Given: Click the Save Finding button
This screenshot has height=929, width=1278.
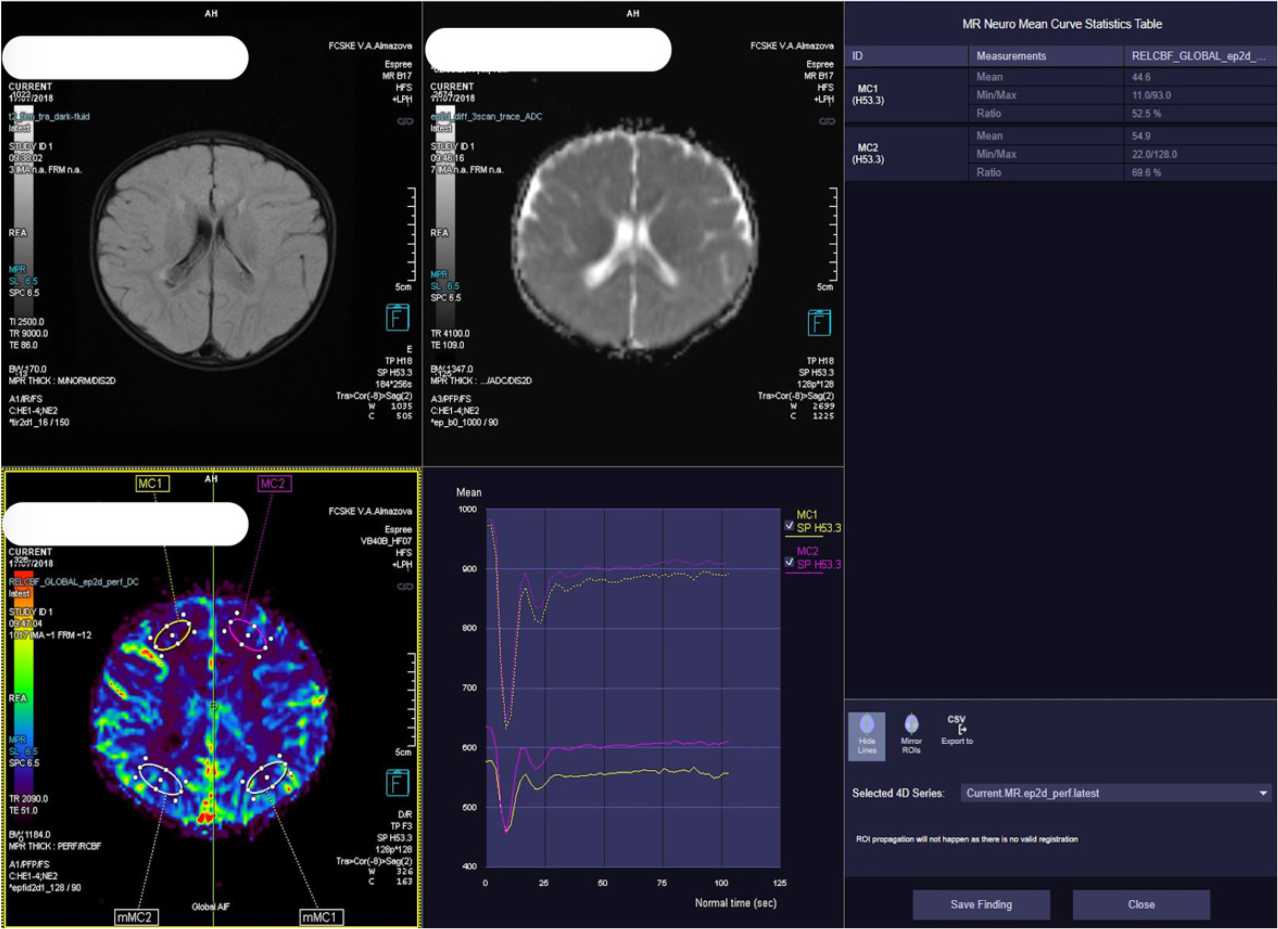Looking at the screenshot, I should coord(980,904).
